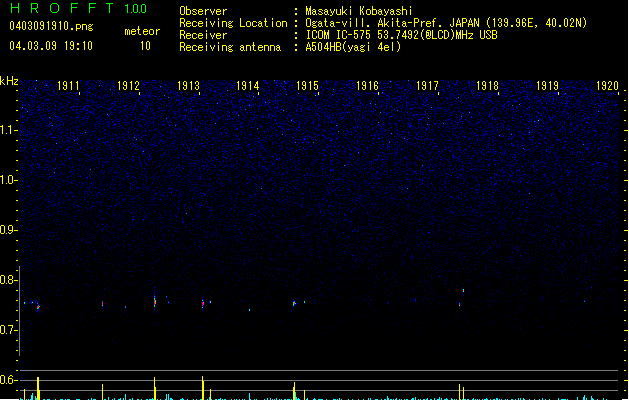Click the kHz axis unit label

click(x=9, y=81)
